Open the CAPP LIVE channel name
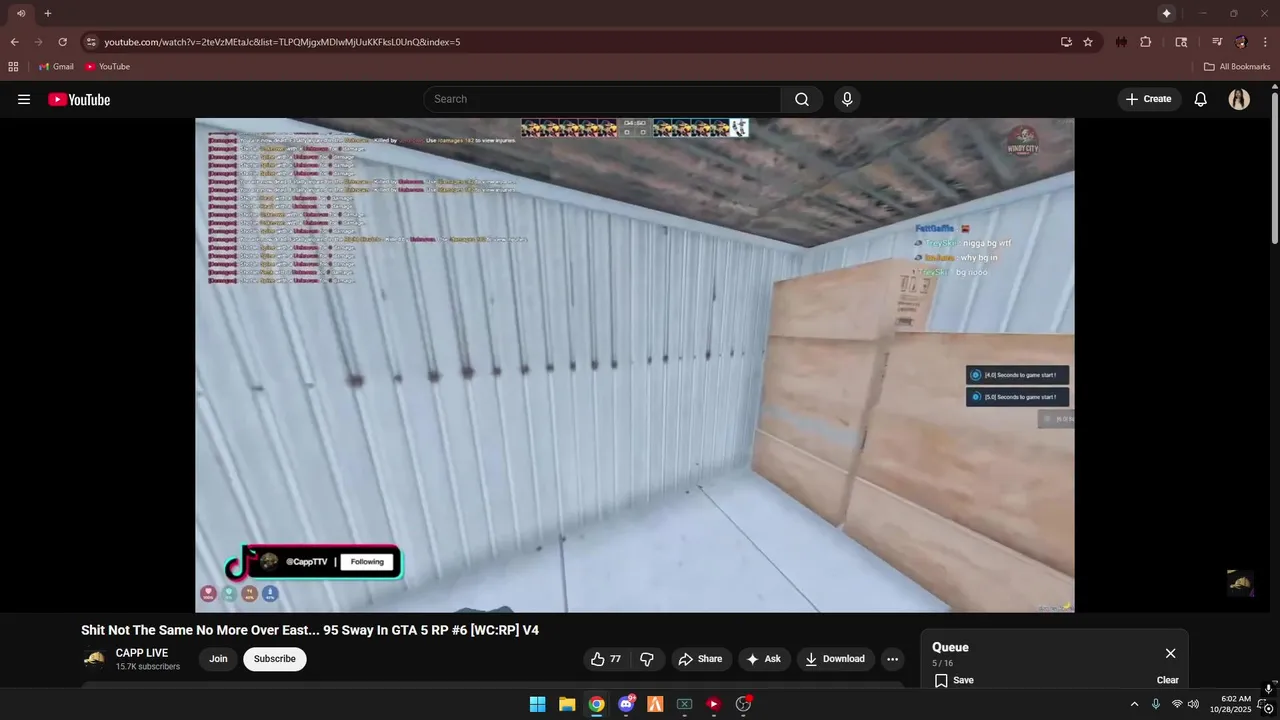 click(x=142, y=653)
